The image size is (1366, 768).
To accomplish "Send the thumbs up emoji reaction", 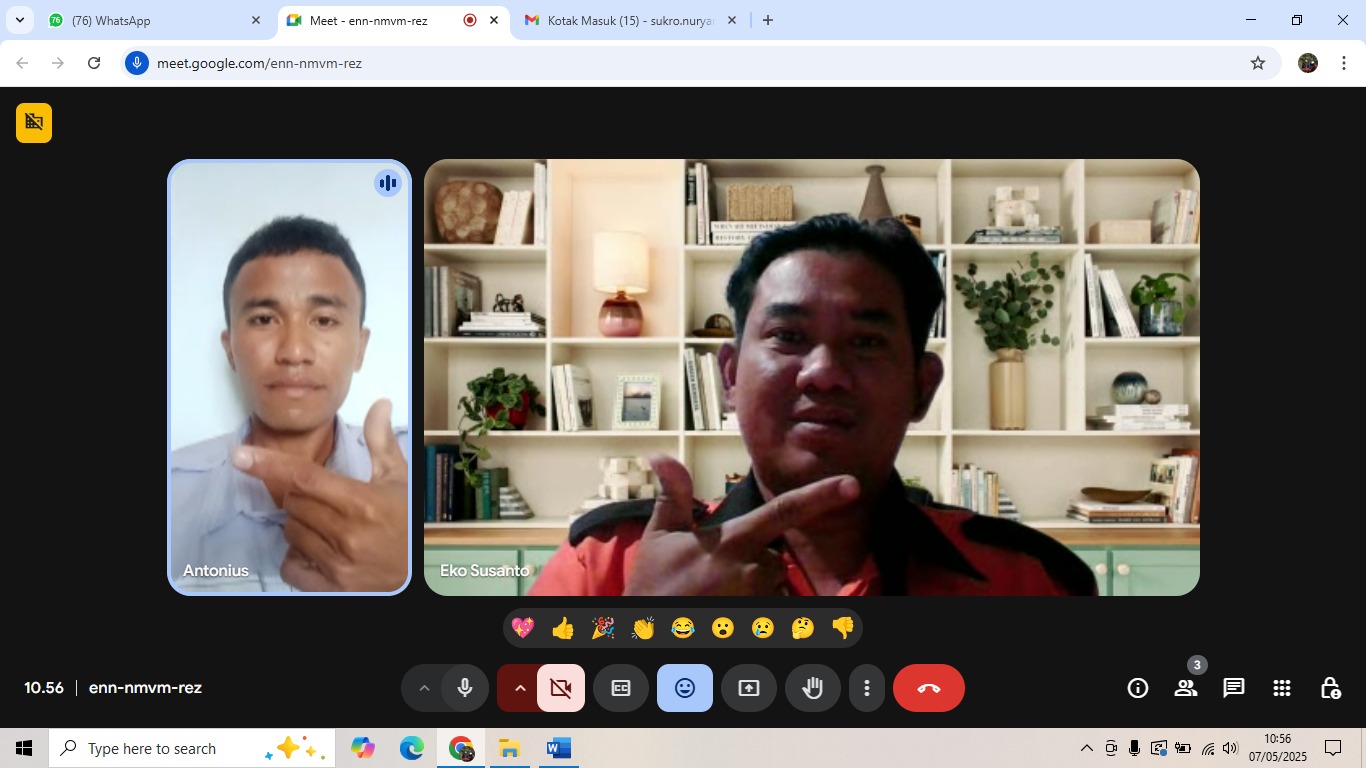I will pos(563,628).
